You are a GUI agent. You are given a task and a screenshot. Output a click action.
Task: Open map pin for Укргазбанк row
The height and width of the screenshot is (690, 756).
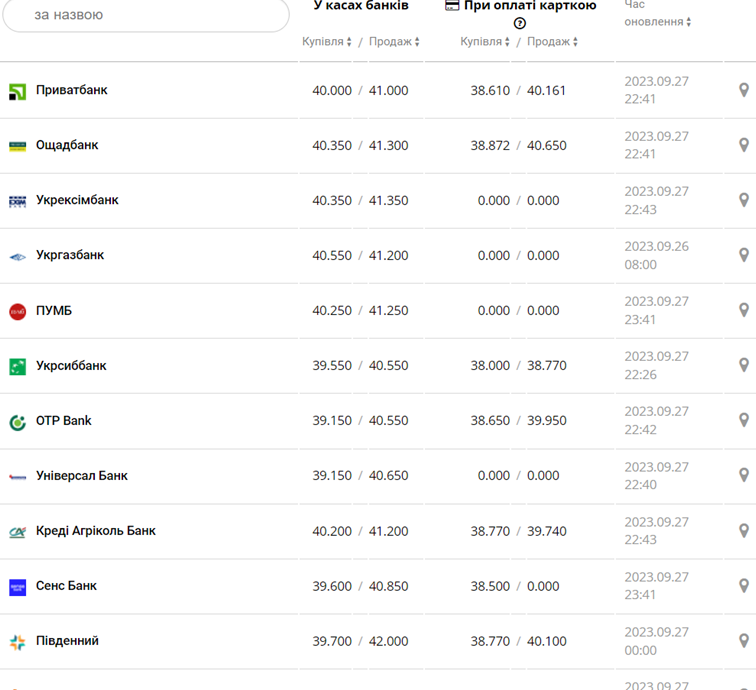click(x=743, y=256)
